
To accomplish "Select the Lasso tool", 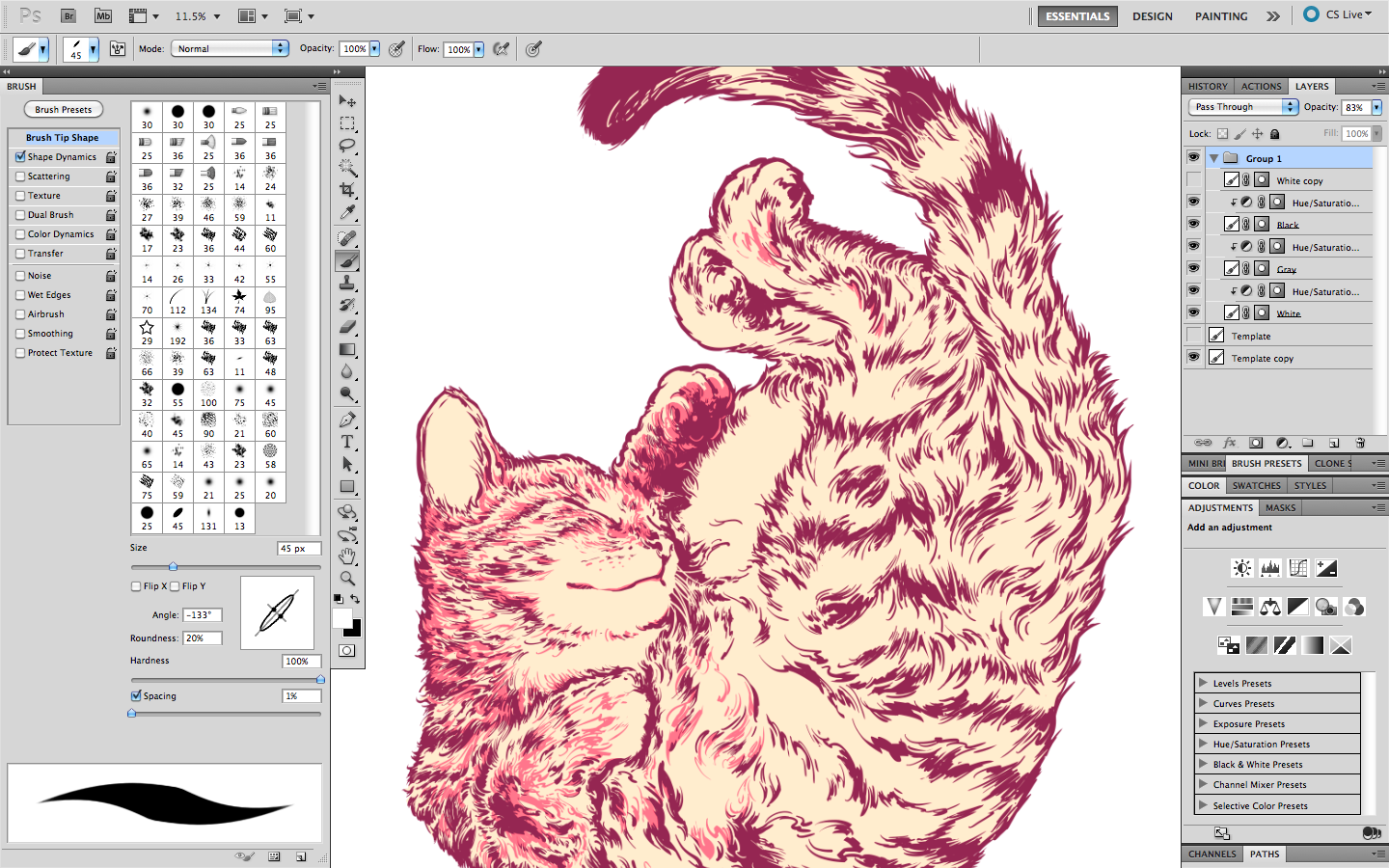I will pyautogui.click(x=347, y=146).
